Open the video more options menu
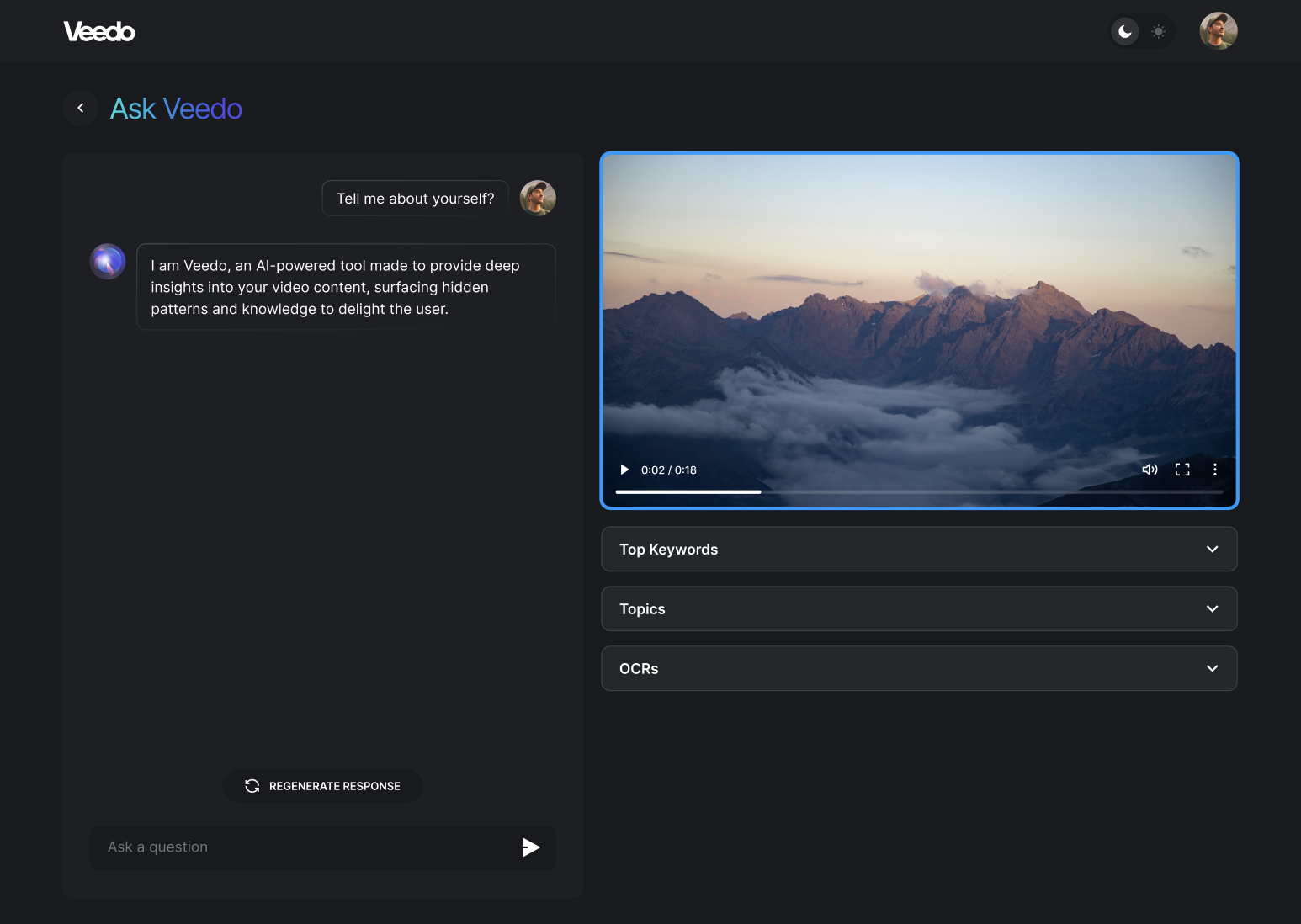The height and width of the screenshot is (924, 1301). click(x=1214, y=470)
